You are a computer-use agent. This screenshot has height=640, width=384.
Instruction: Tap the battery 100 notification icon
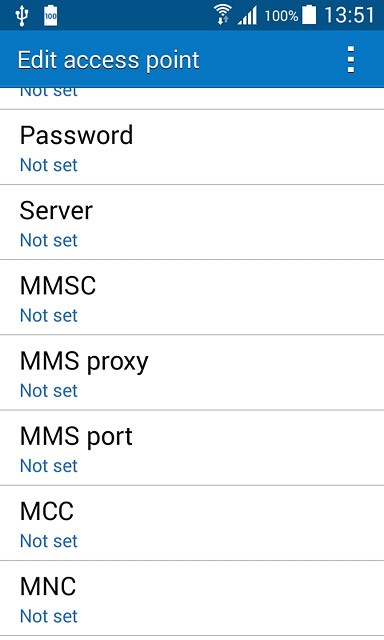click(x=51, y=16)
